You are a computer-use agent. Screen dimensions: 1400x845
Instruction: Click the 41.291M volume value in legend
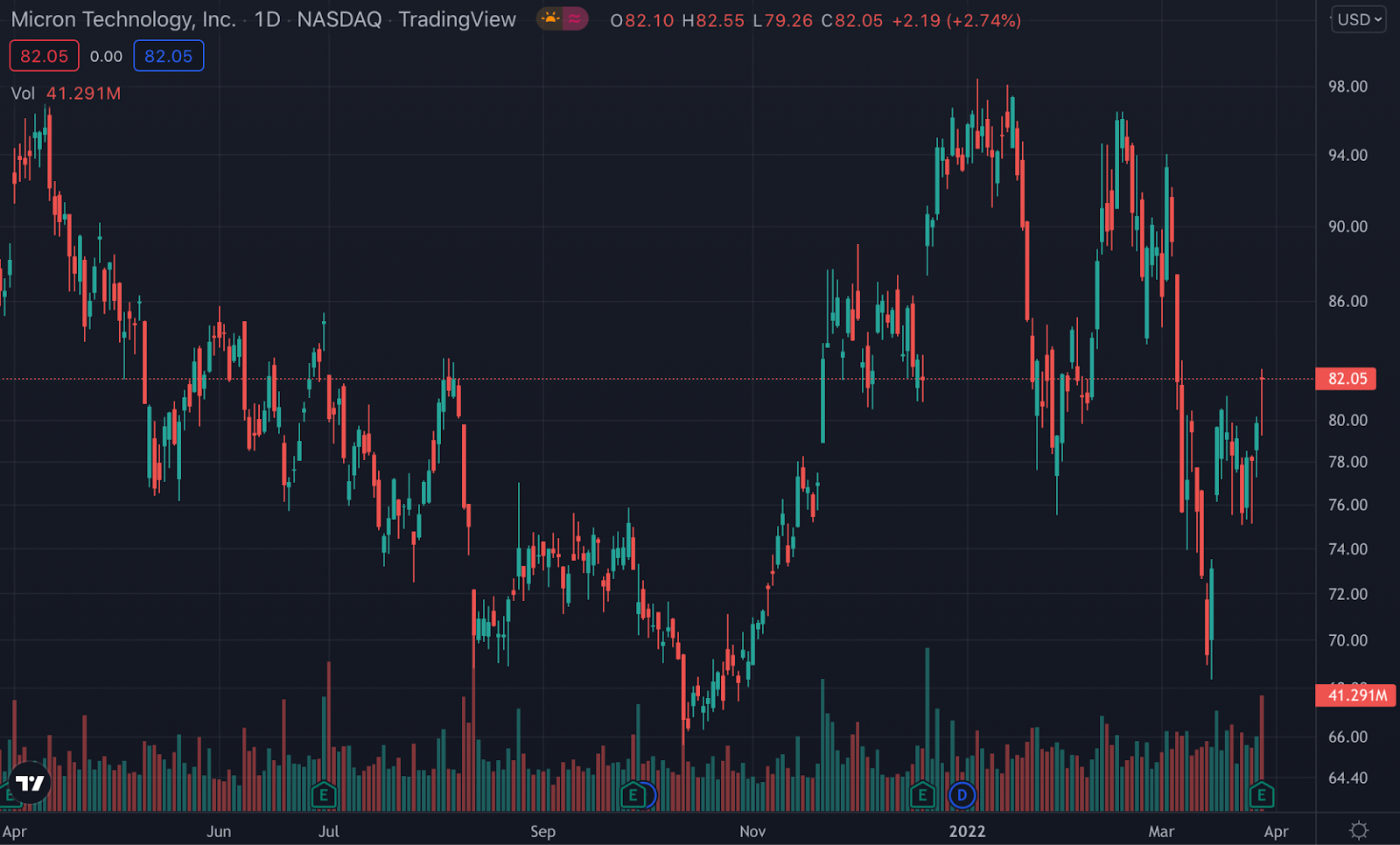(83, 93)
